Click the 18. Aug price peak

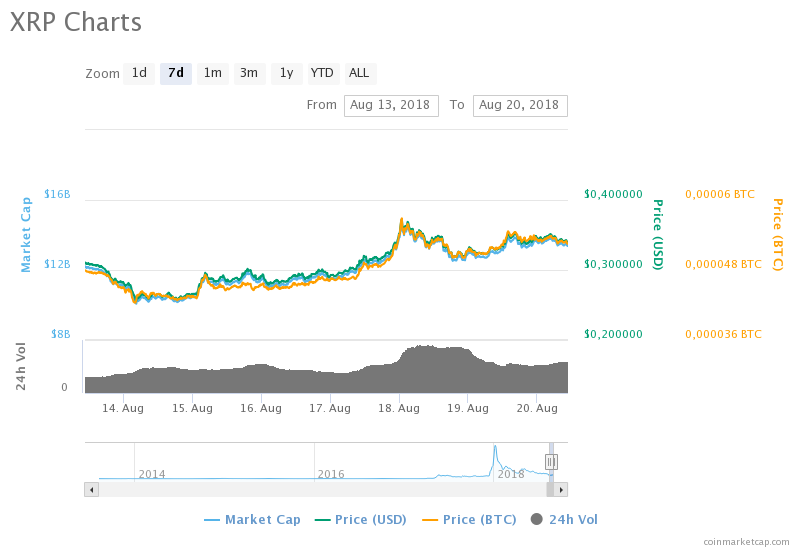pos(403,220)
